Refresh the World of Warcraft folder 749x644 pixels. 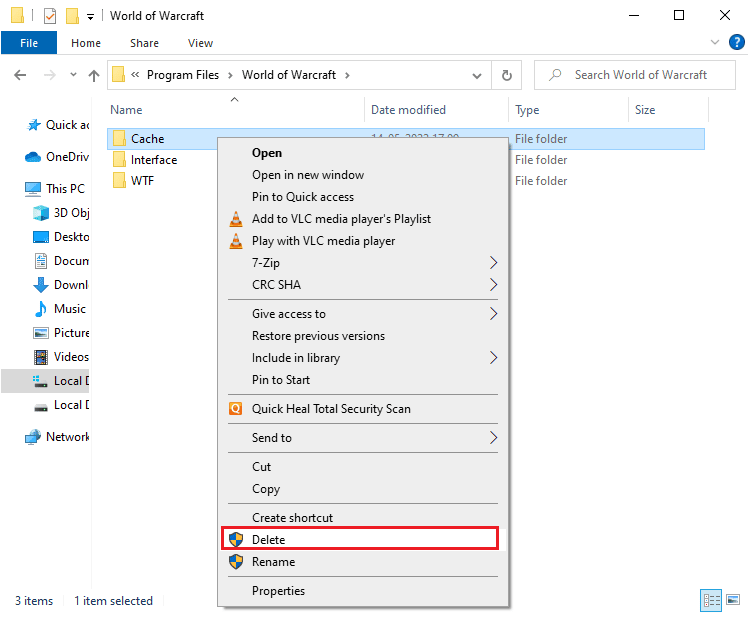tap(506, 75)
